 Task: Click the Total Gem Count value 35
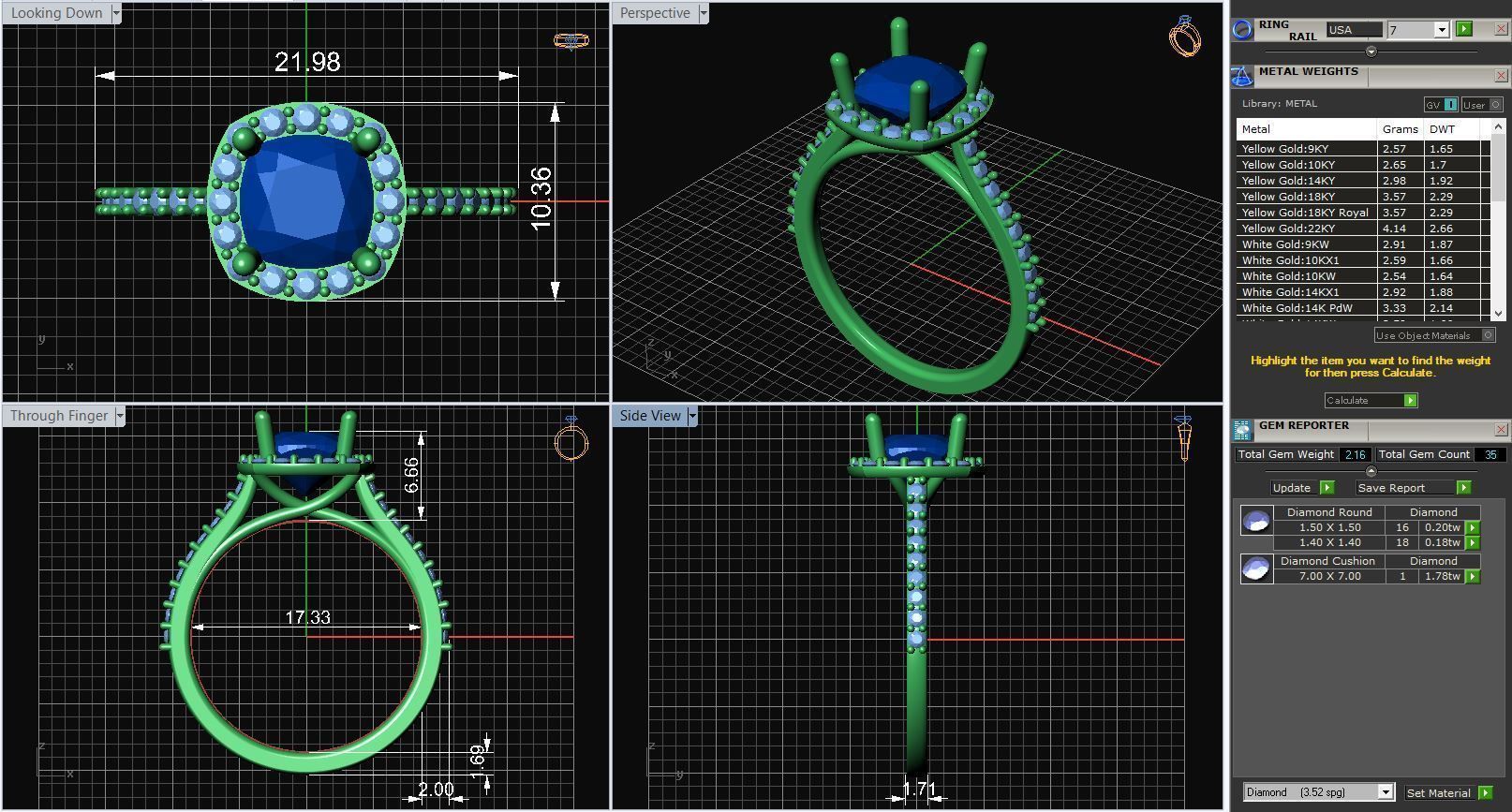[x=1490, y=454]
